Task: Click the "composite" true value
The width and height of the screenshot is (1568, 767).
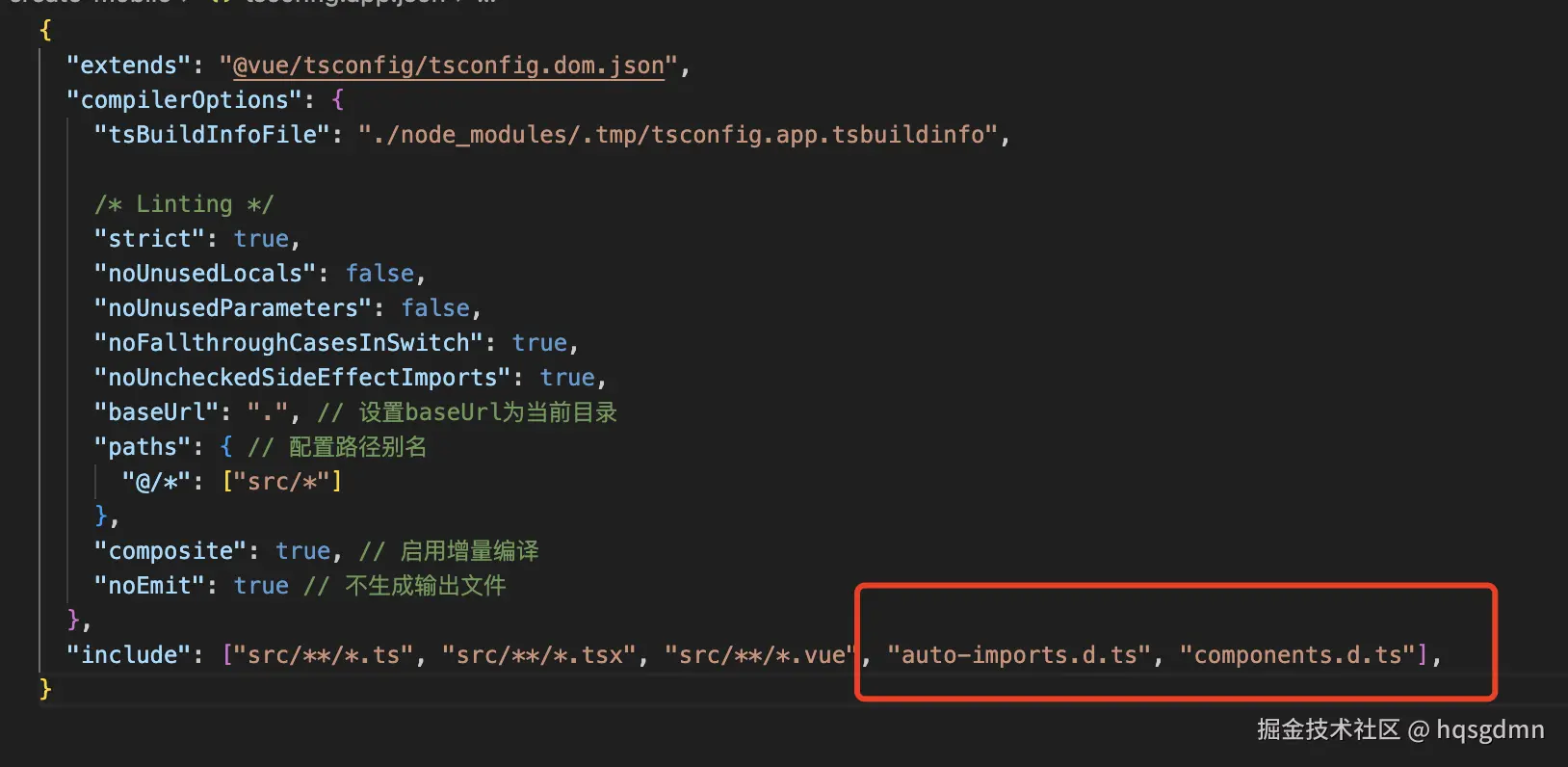Action: [302, 551]
